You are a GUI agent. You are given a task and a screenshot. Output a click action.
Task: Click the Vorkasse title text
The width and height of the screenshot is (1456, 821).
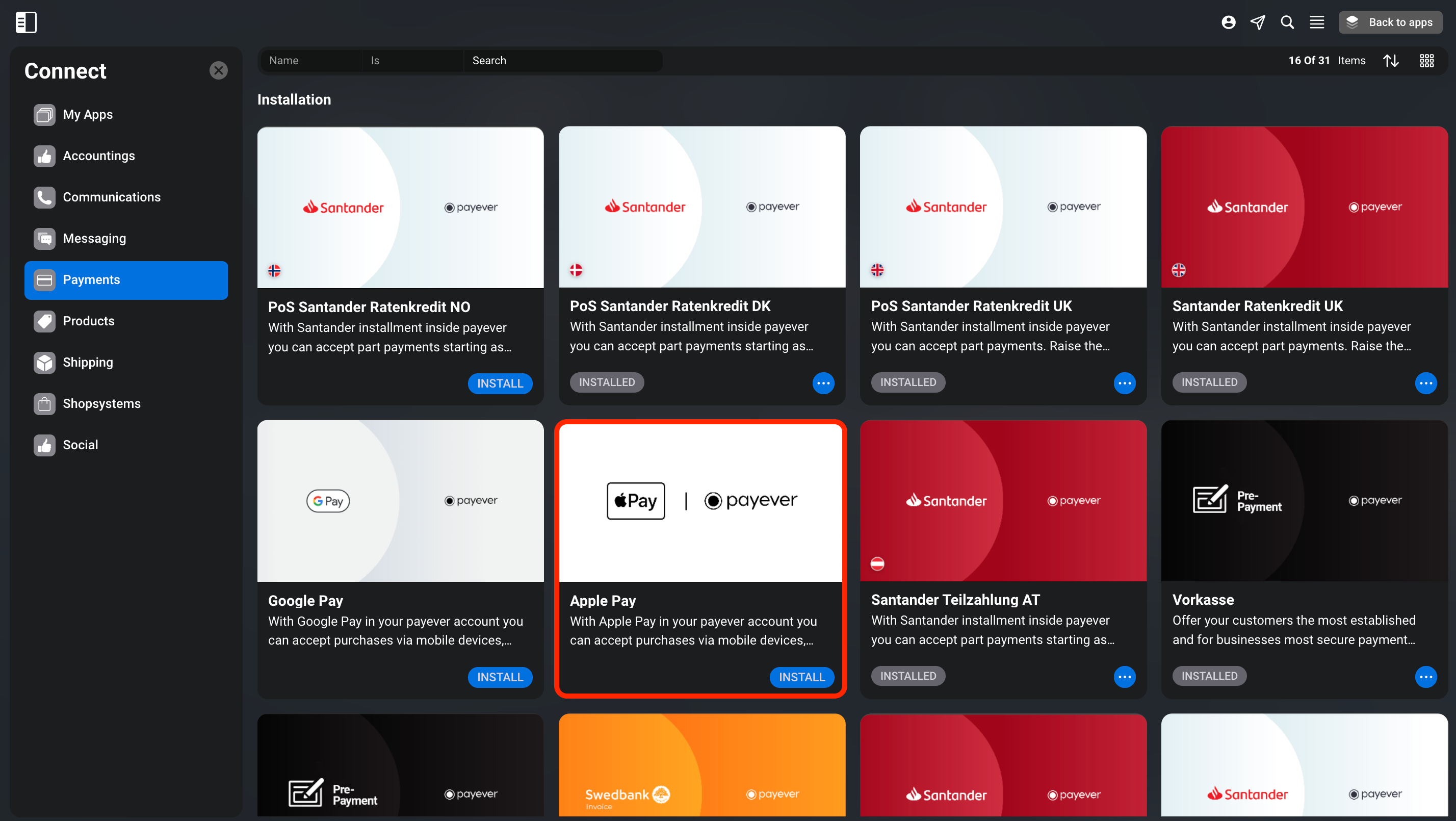pos(1203,599)
